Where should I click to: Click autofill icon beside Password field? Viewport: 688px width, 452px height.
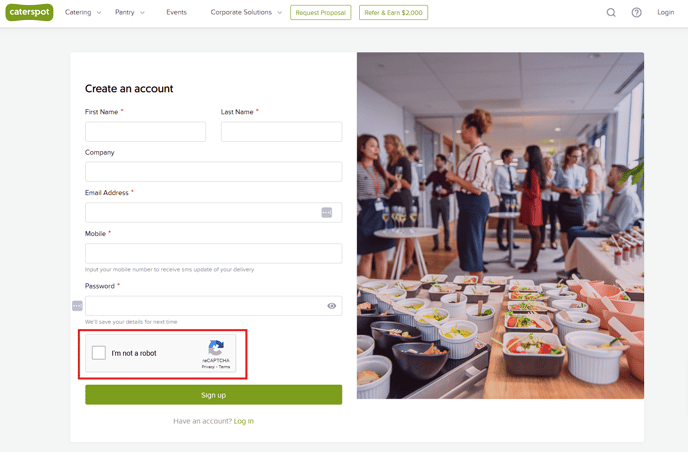[x=77, y=305]
